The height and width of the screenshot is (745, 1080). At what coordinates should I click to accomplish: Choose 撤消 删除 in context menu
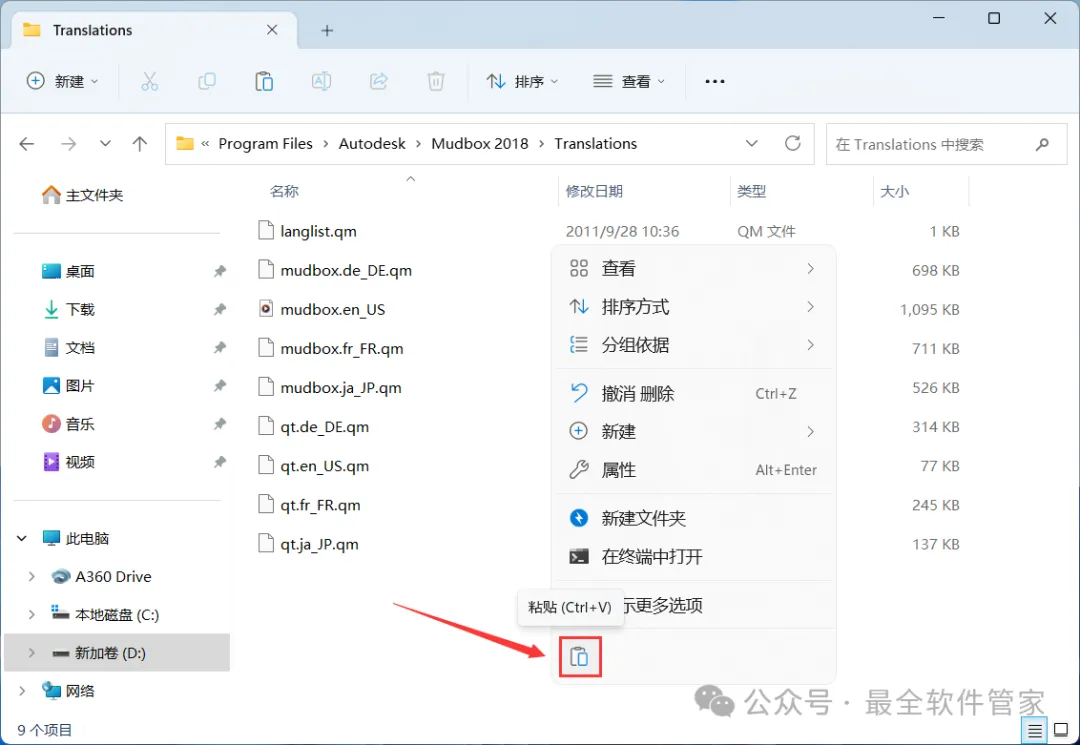694,393
